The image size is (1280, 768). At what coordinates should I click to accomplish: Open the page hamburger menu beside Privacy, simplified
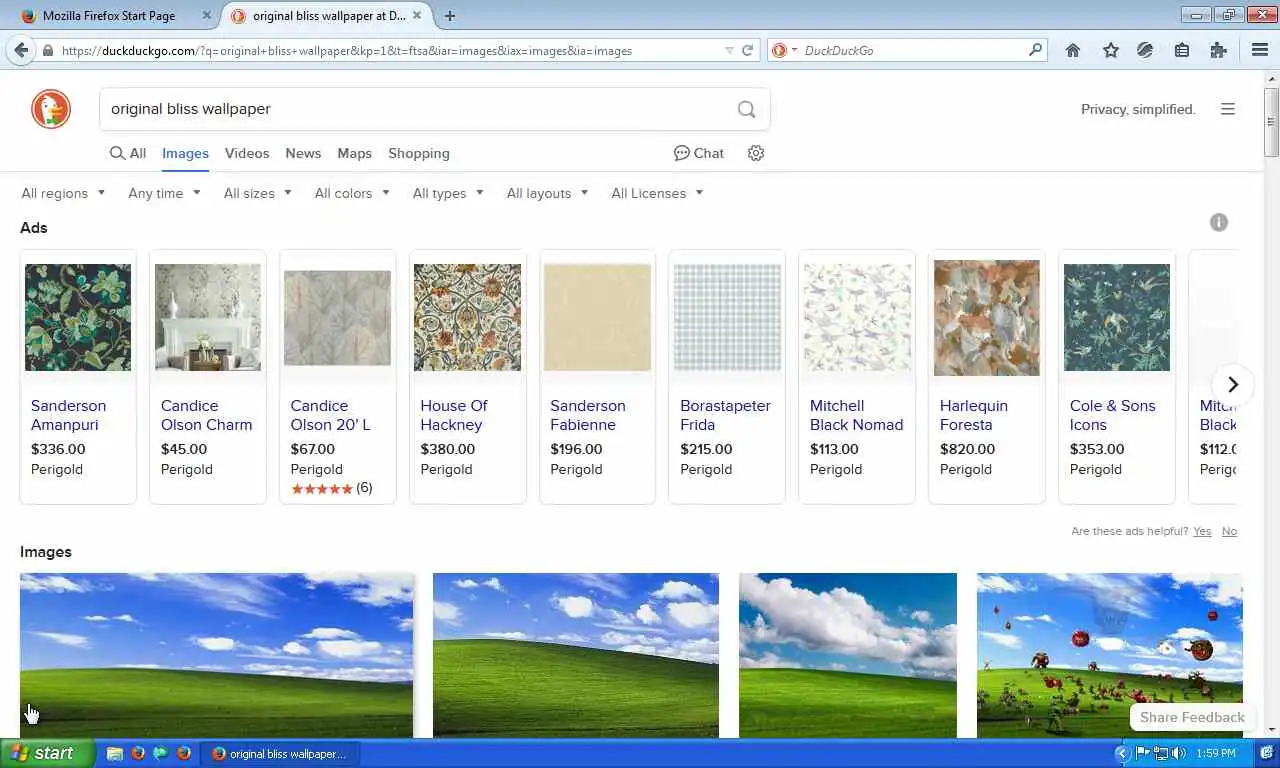[x=1228, y=109]
